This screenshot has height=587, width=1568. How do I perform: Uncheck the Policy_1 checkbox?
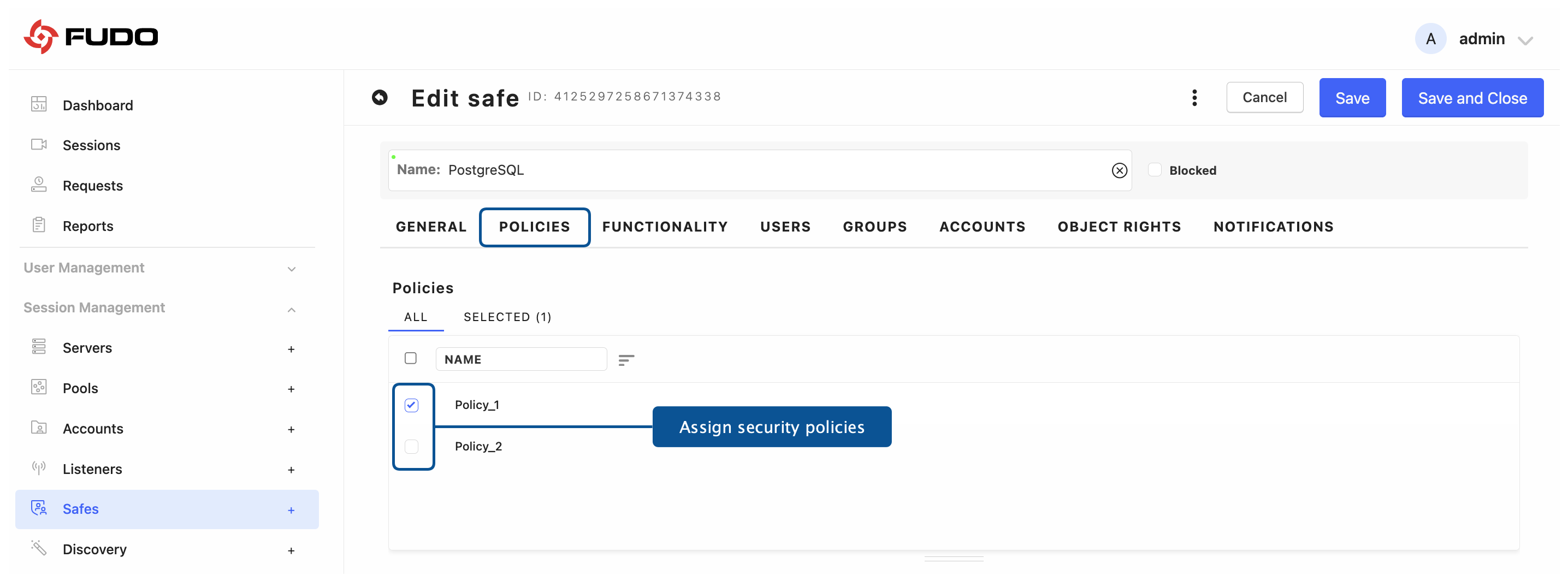pos(411,405)
